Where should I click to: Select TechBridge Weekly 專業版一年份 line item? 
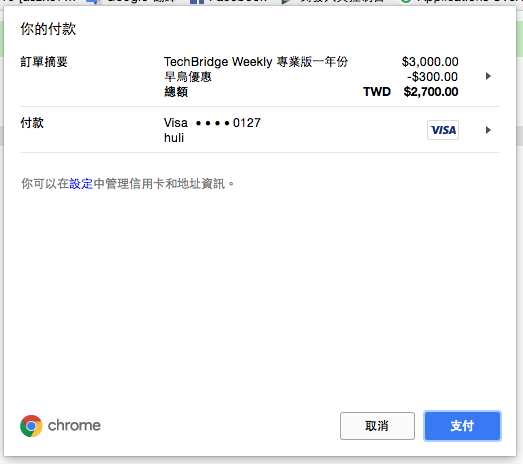[256, 62]
